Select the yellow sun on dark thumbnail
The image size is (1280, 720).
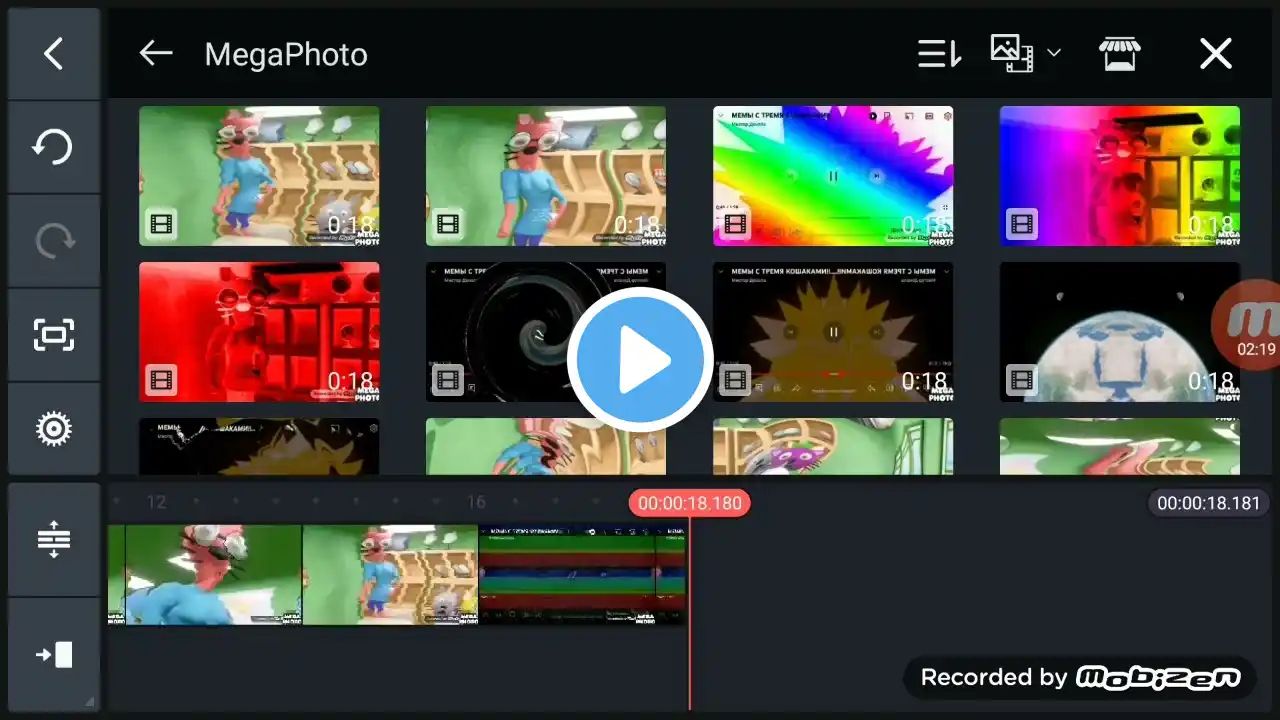[x=833, y=332]
